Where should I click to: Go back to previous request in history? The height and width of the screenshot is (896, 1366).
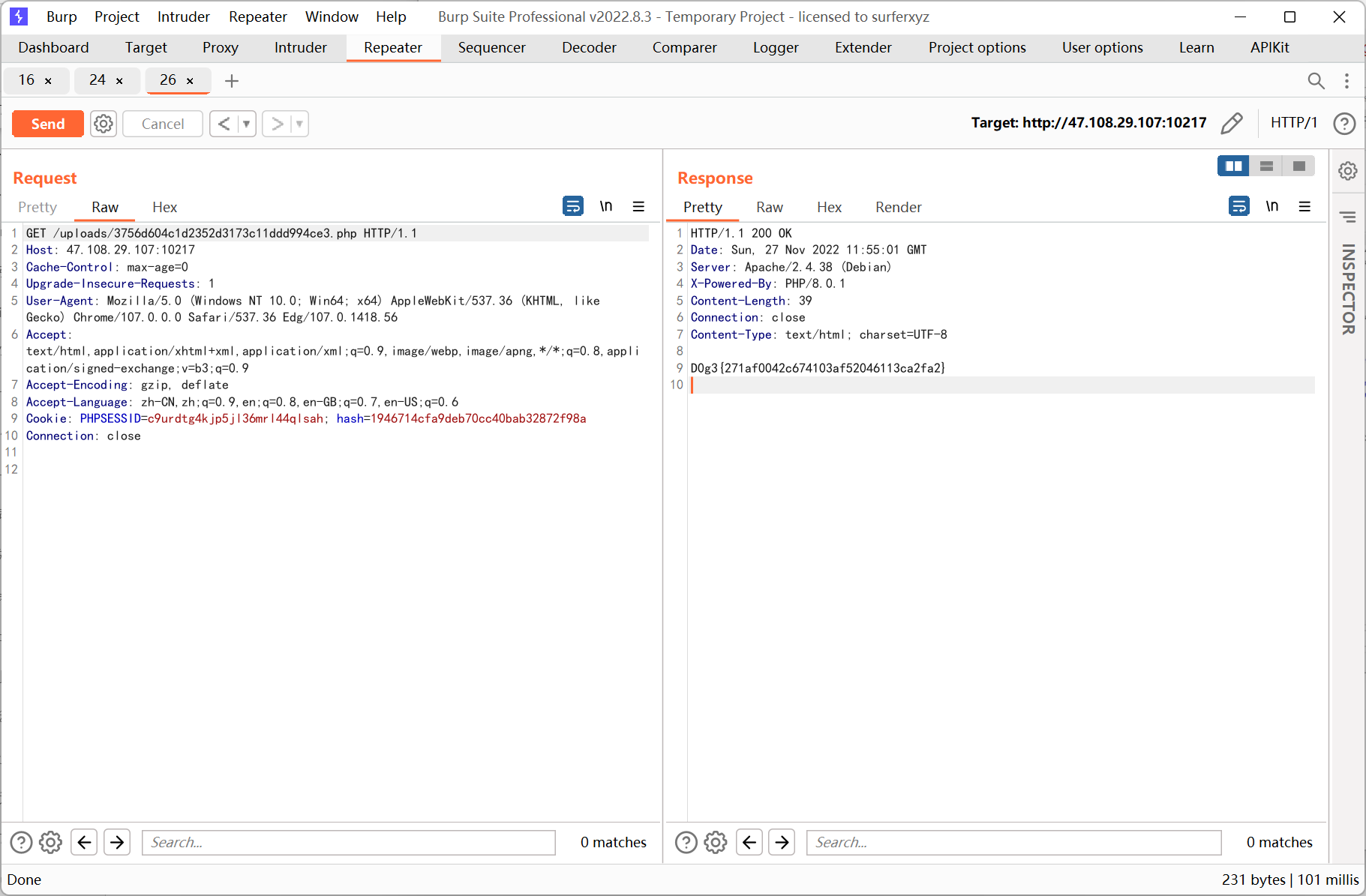[x=224, y=124]
